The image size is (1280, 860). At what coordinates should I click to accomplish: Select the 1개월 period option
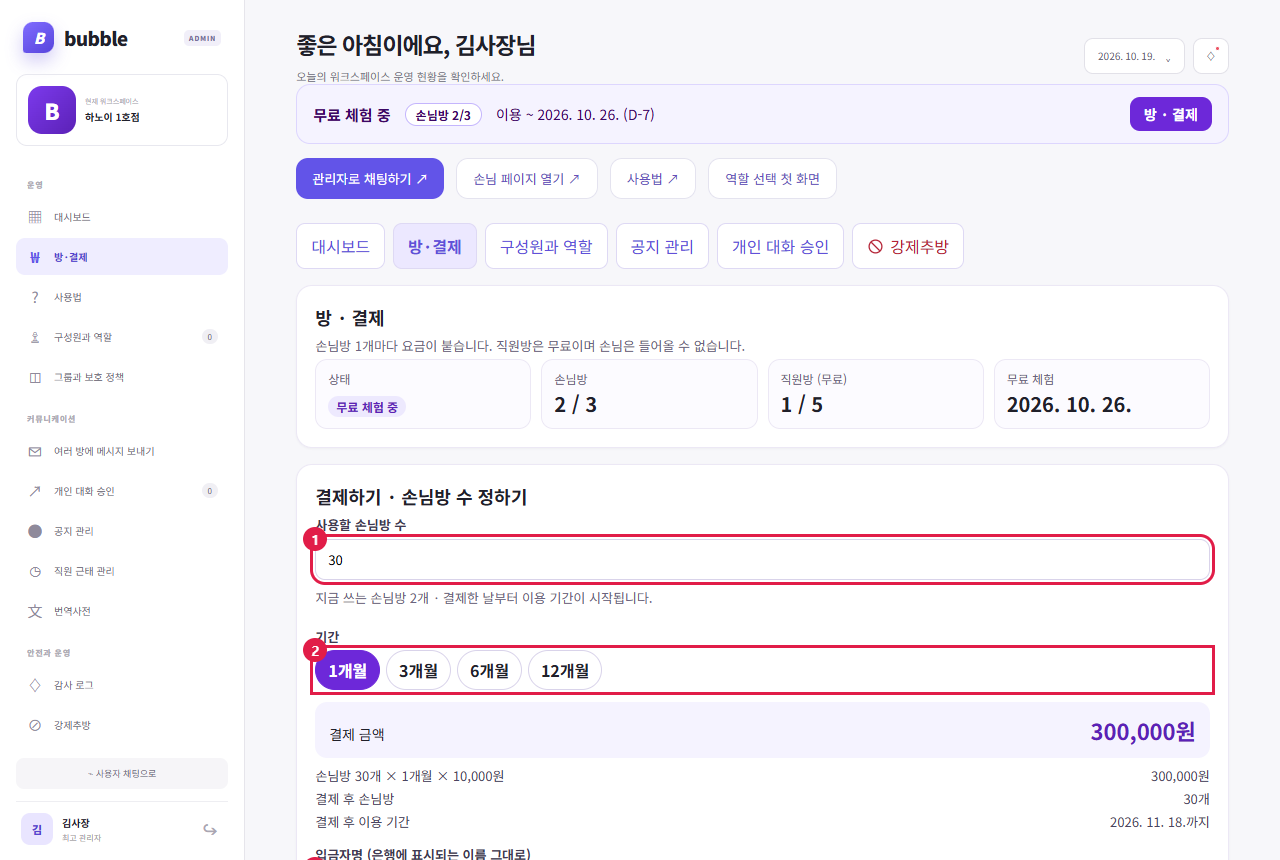(348, 670)
